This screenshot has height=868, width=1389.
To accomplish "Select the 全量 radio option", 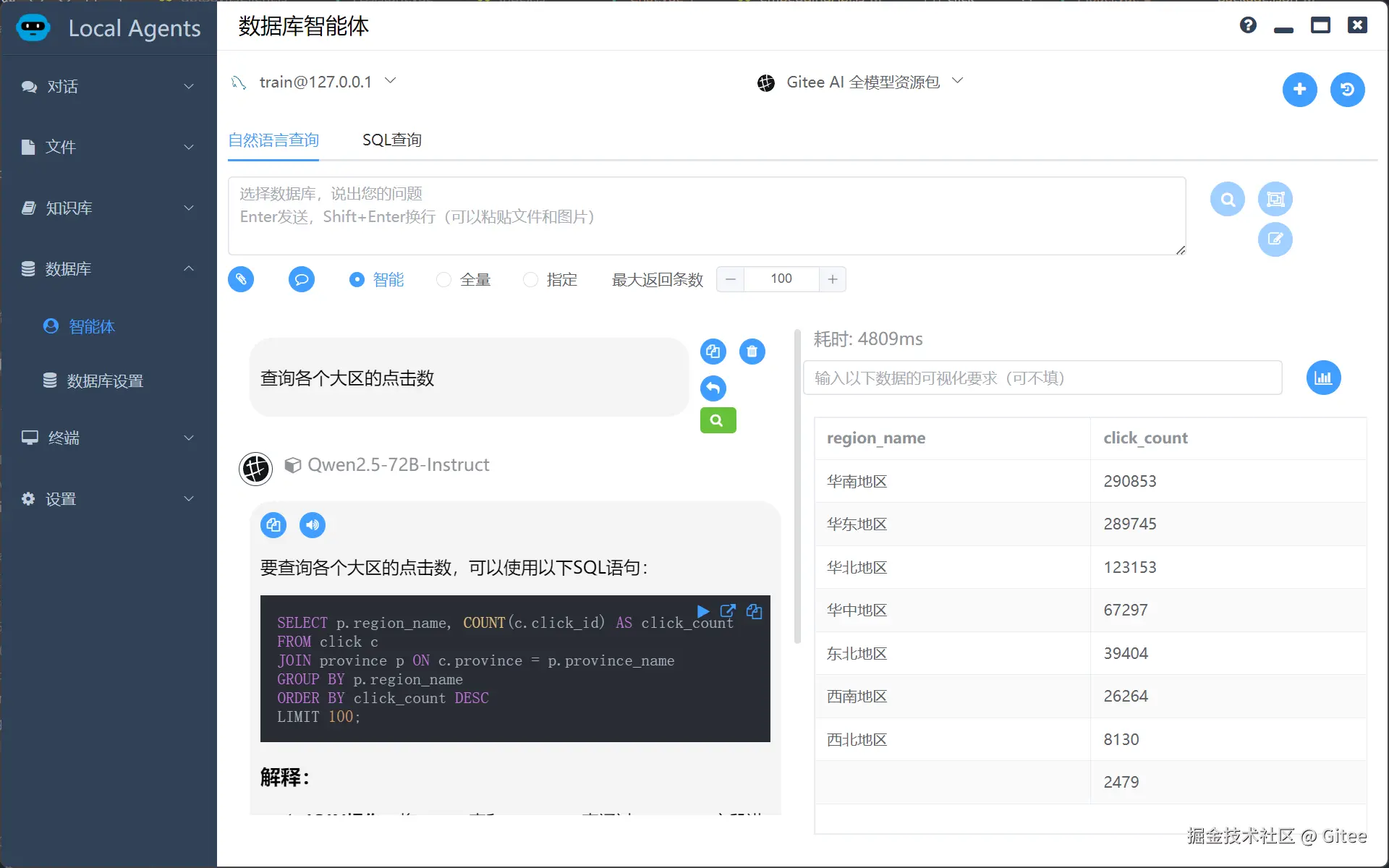I will click(444, 279).
